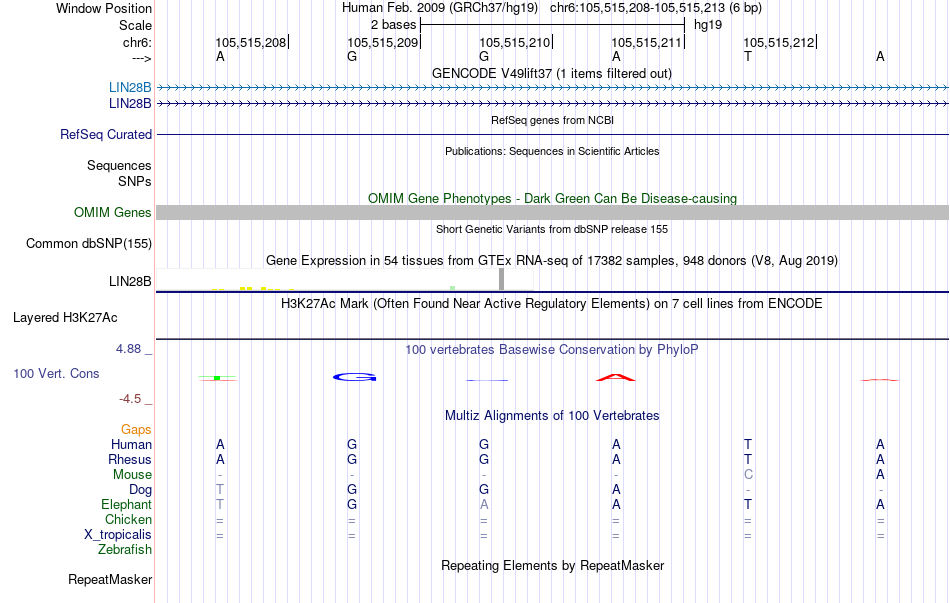The width and height of the screenshot is (950, 603).
Task: Click the ---> strand direction arrow label
Action: point(142,58)
